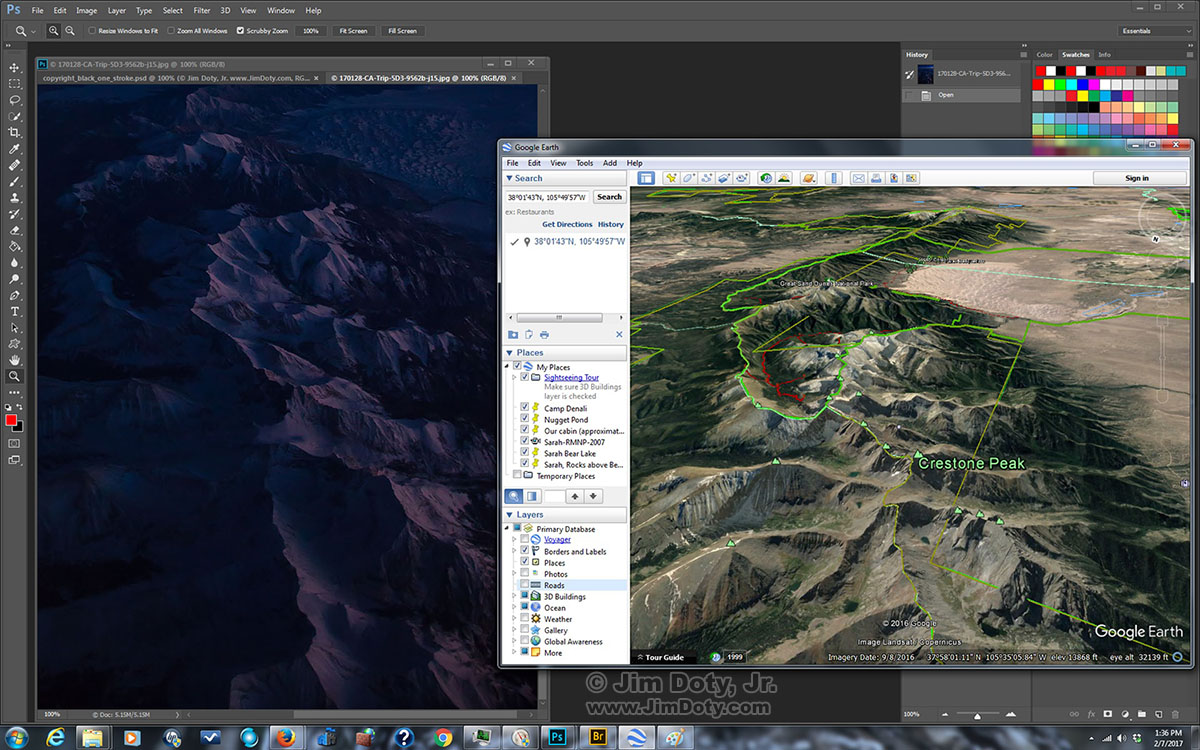Open Adobe Bridge from the taskbar
This screenshot has width=1200, height=750.
(598, 737)
